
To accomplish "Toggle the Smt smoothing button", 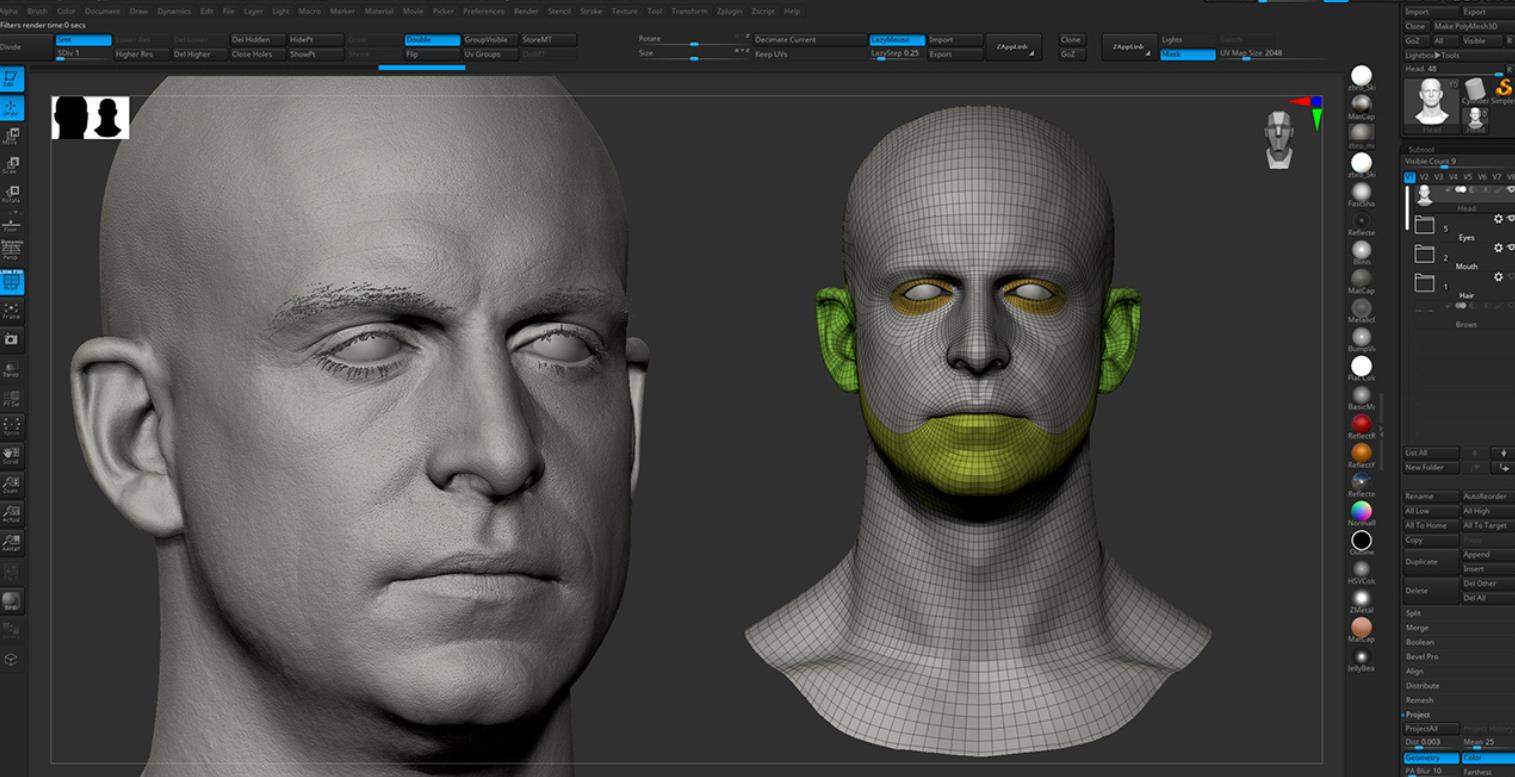I will tap(83, 40).
